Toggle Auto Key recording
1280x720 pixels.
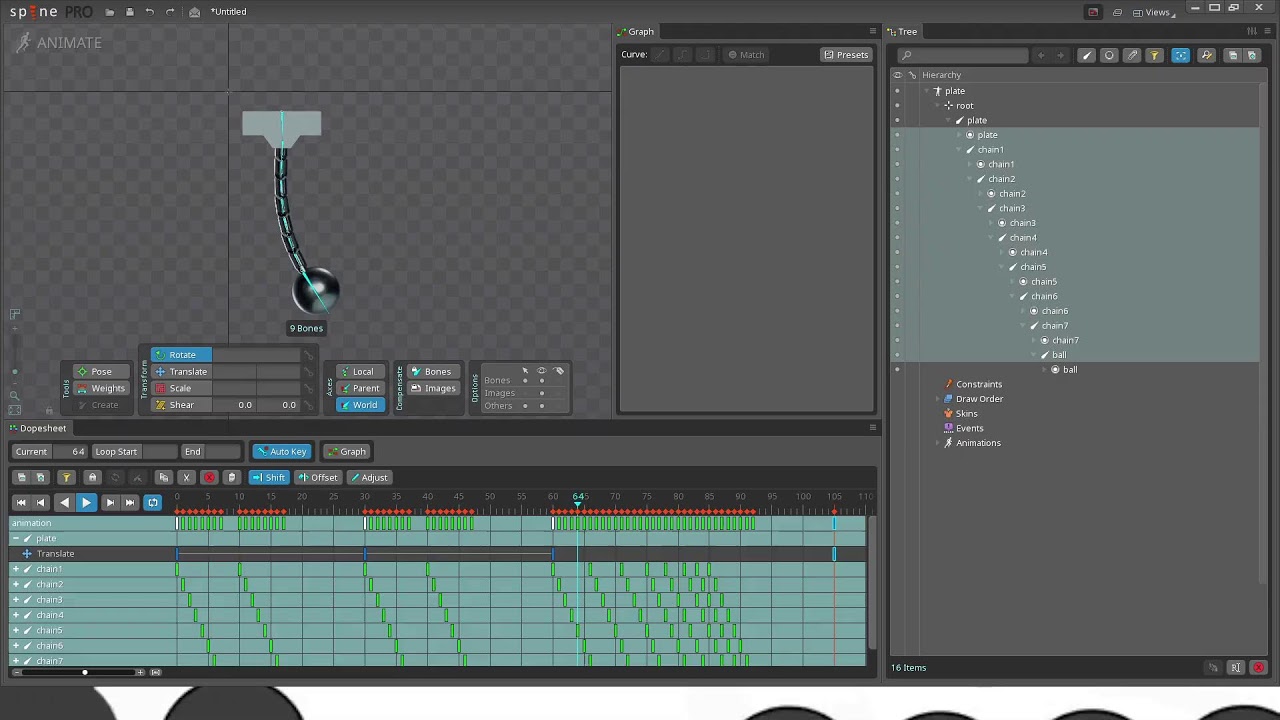[x=281, y=452]
